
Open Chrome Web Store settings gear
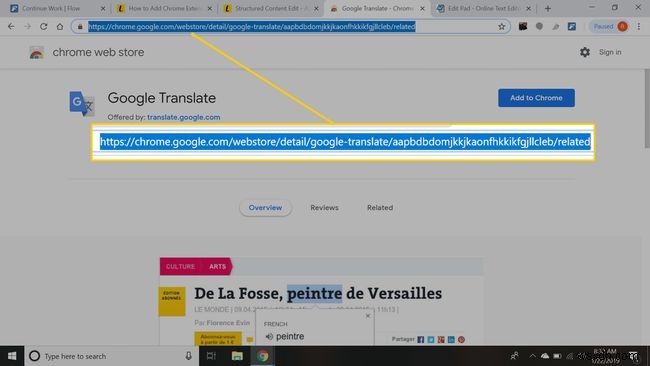click(x=585, y=52)
